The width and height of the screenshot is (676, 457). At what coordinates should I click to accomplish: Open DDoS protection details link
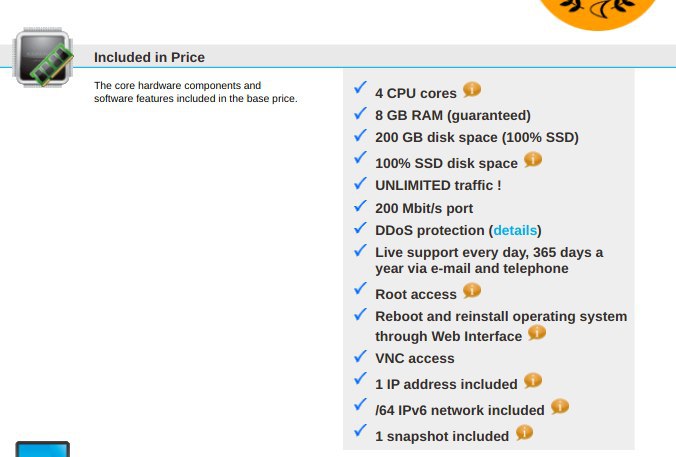pos(515,230)
